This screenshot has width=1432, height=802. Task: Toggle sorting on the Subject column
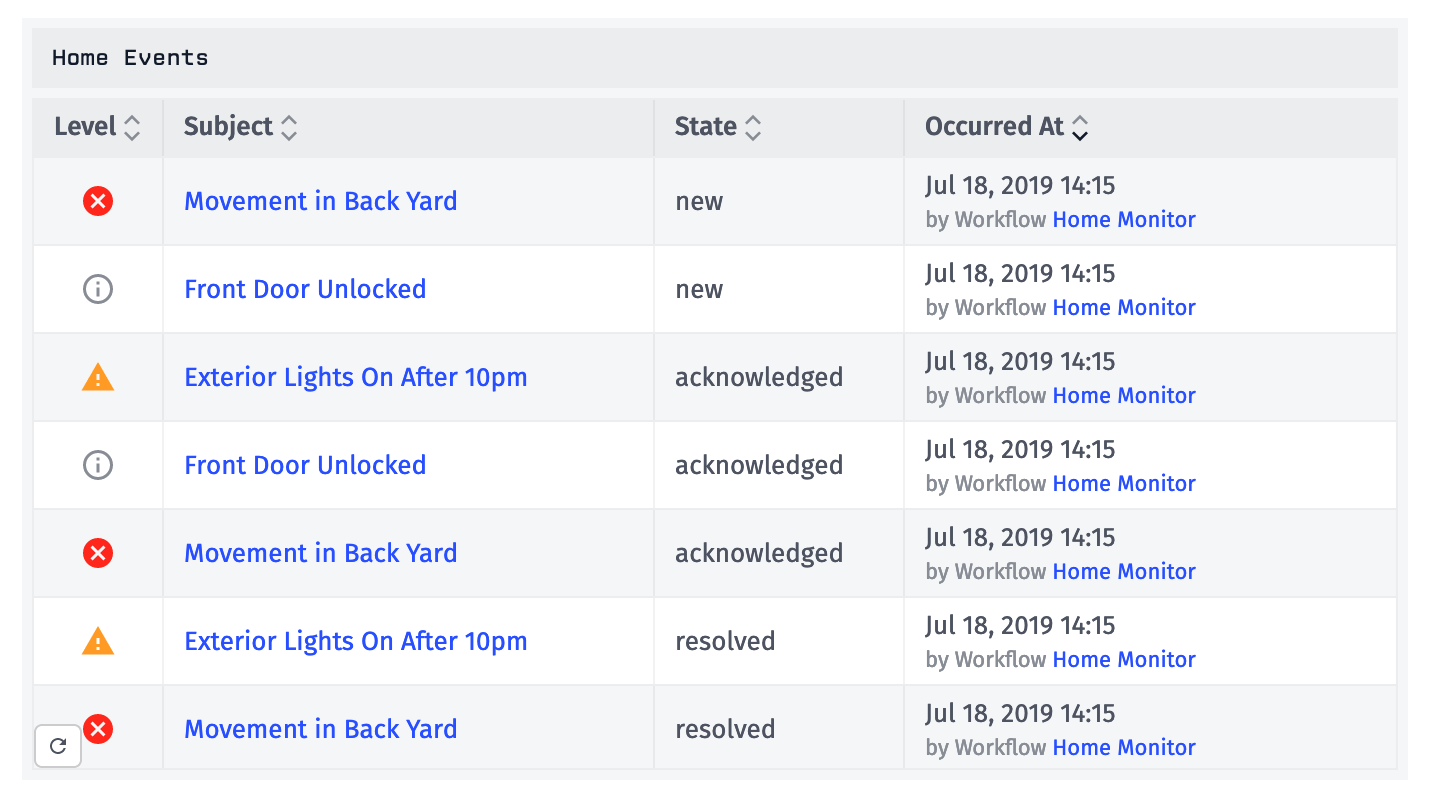pyautogui.click(x=288, y=127)
